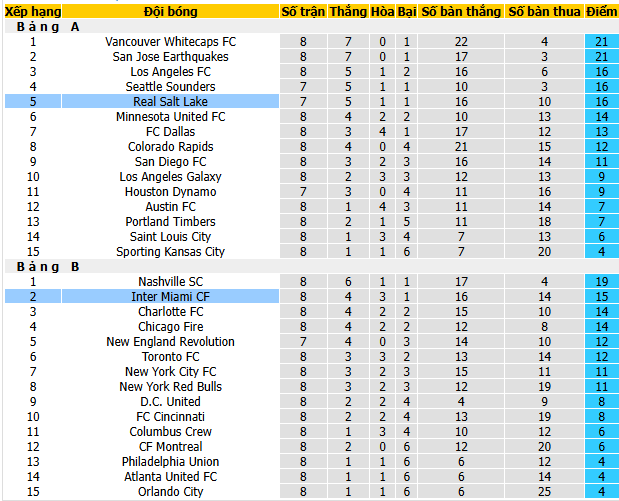Click the "Điểm" points column header

point(602,12)
